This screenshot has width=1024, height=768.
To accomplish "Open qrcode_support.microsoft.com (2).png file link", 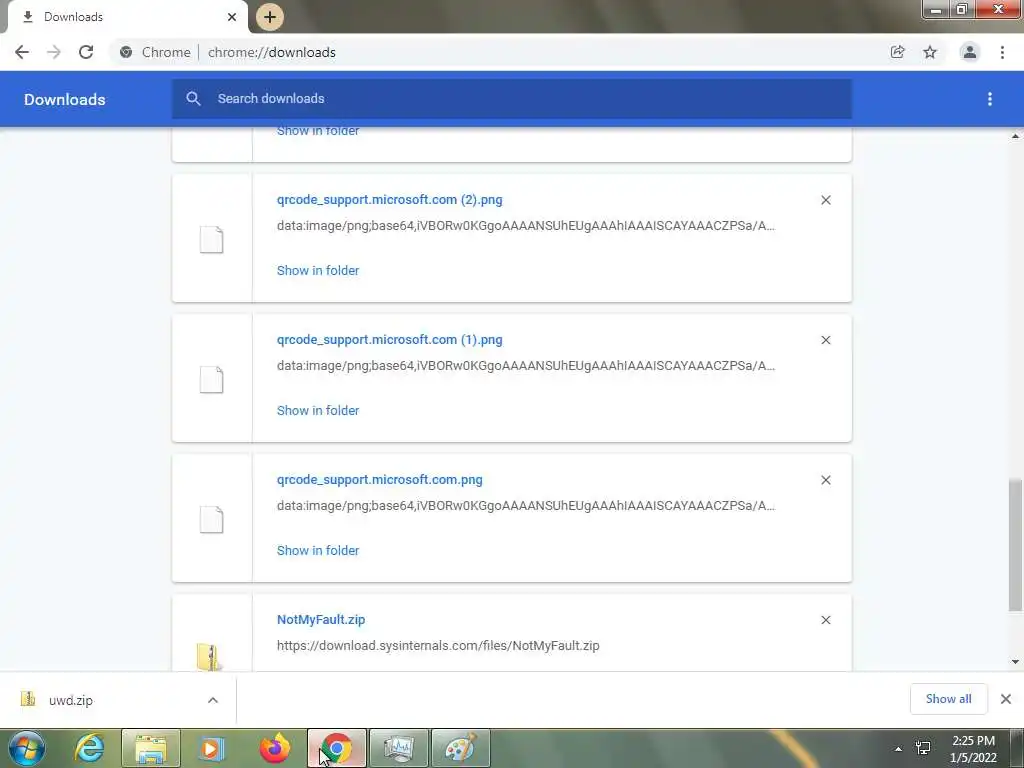I will tap(389, 200).
